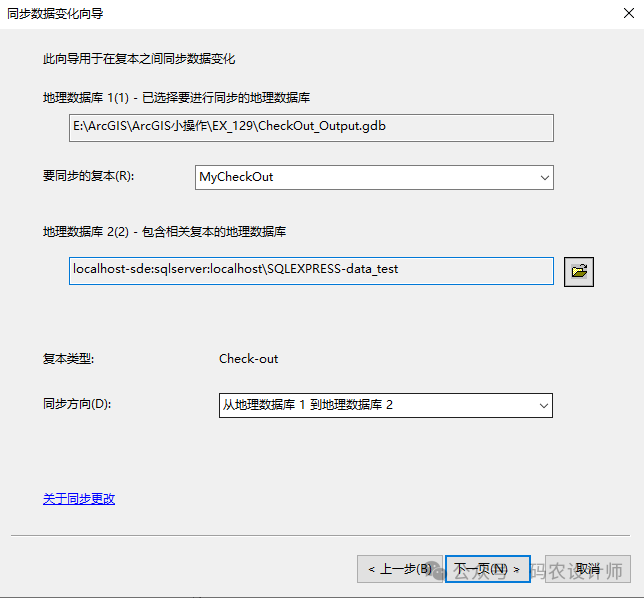Click the 同步数据变化向导 title bar text
644x598 pixels.
(x=55, y=14)
